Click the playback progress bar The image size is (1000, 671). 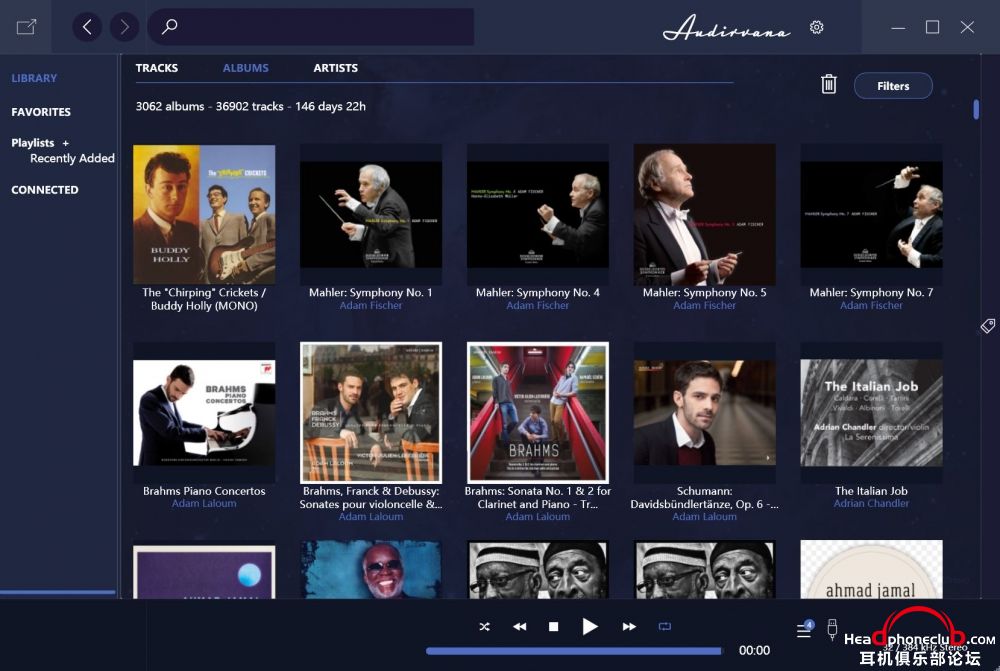click(x=575, y=651)
